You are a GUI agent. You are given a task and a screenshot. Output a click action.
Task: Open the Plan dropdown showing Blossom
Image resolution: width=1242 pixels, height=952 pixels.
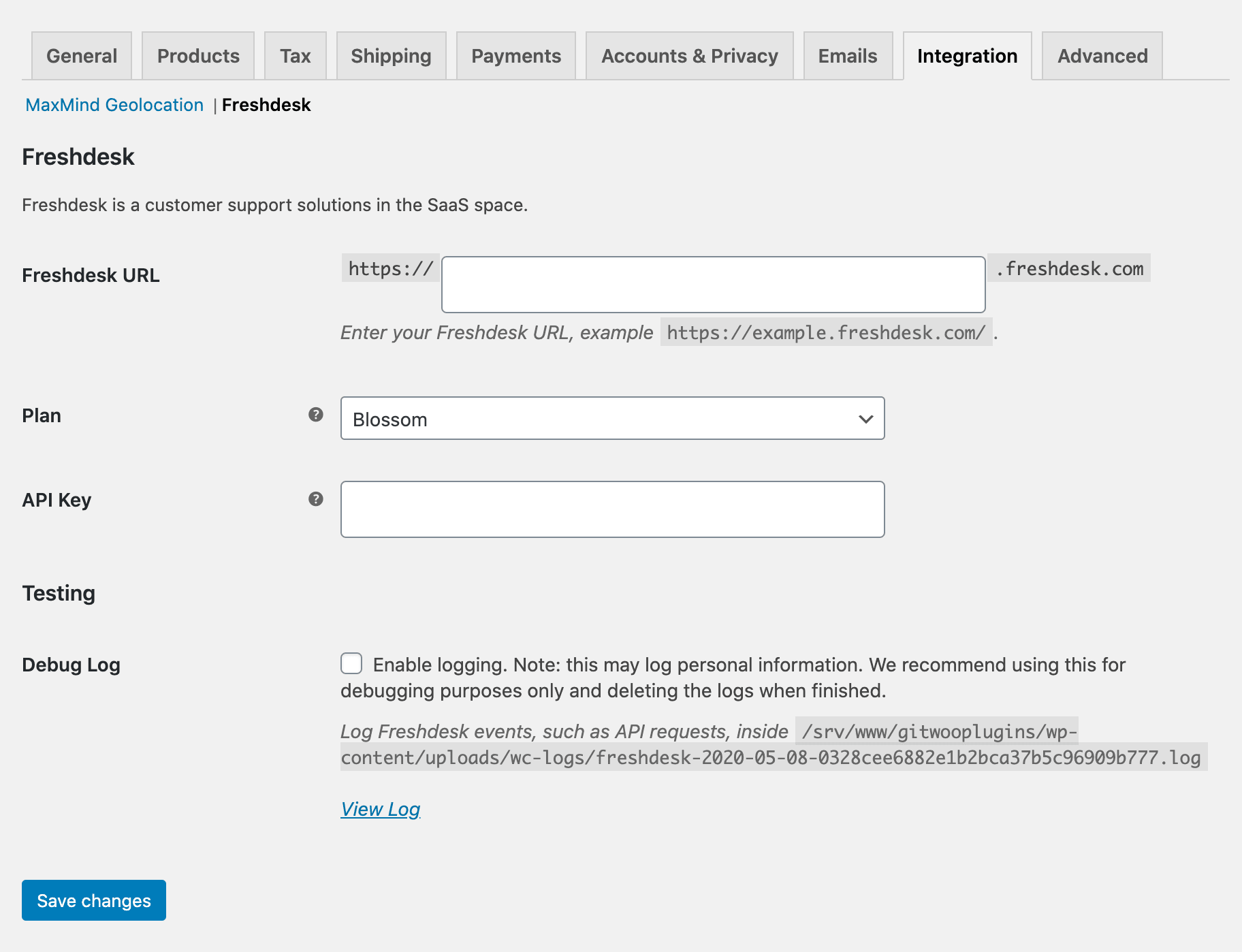[x=613, y=418]
